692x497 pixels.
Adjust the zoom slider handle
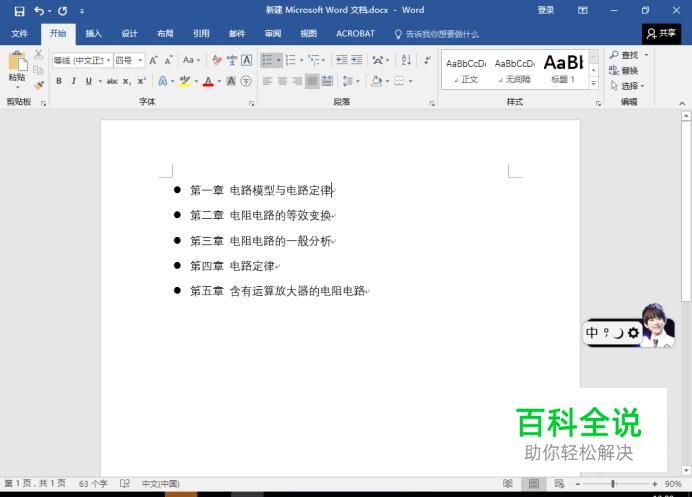(x=613, y=484)
